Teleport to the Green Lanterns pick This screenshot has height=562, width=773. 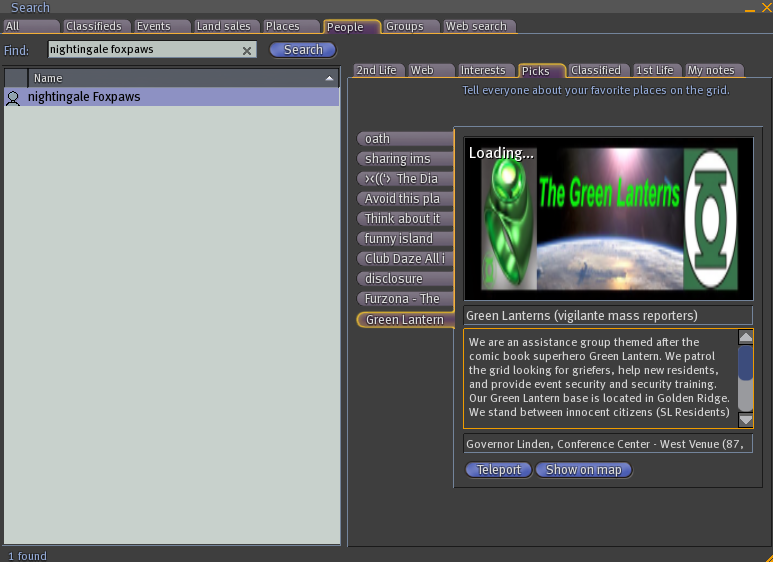[498, 470]
